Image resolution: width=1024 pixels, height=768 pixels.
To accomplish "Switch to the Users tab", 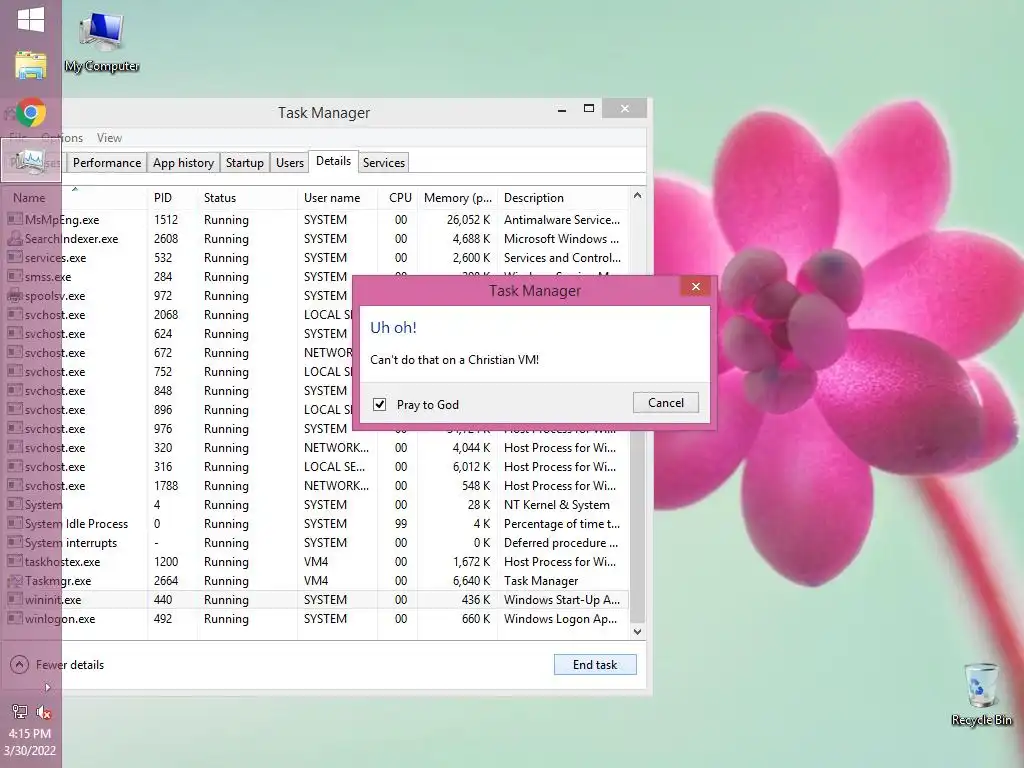I will (289, 163).
